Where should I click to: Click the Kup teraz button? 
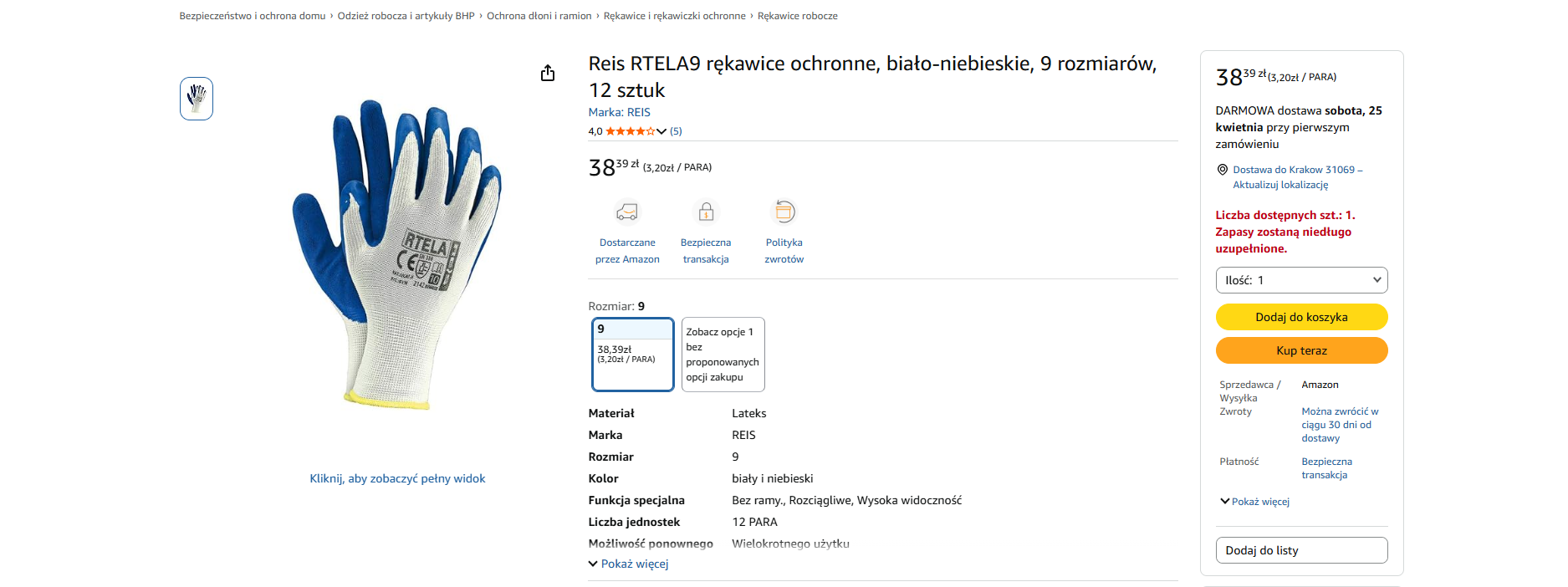(x=1301, y=350)
